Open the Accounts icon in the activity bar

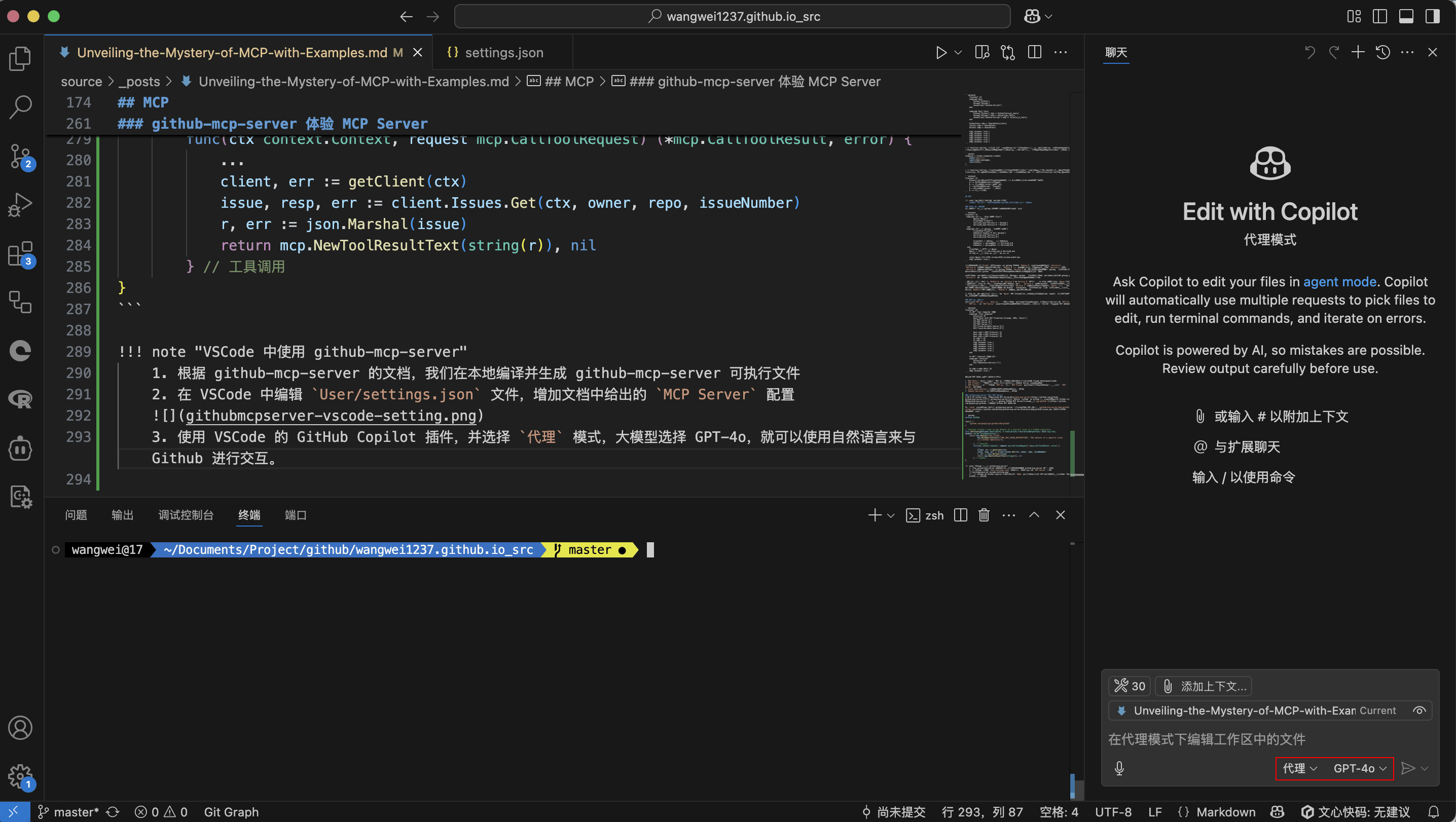[21, 728]
